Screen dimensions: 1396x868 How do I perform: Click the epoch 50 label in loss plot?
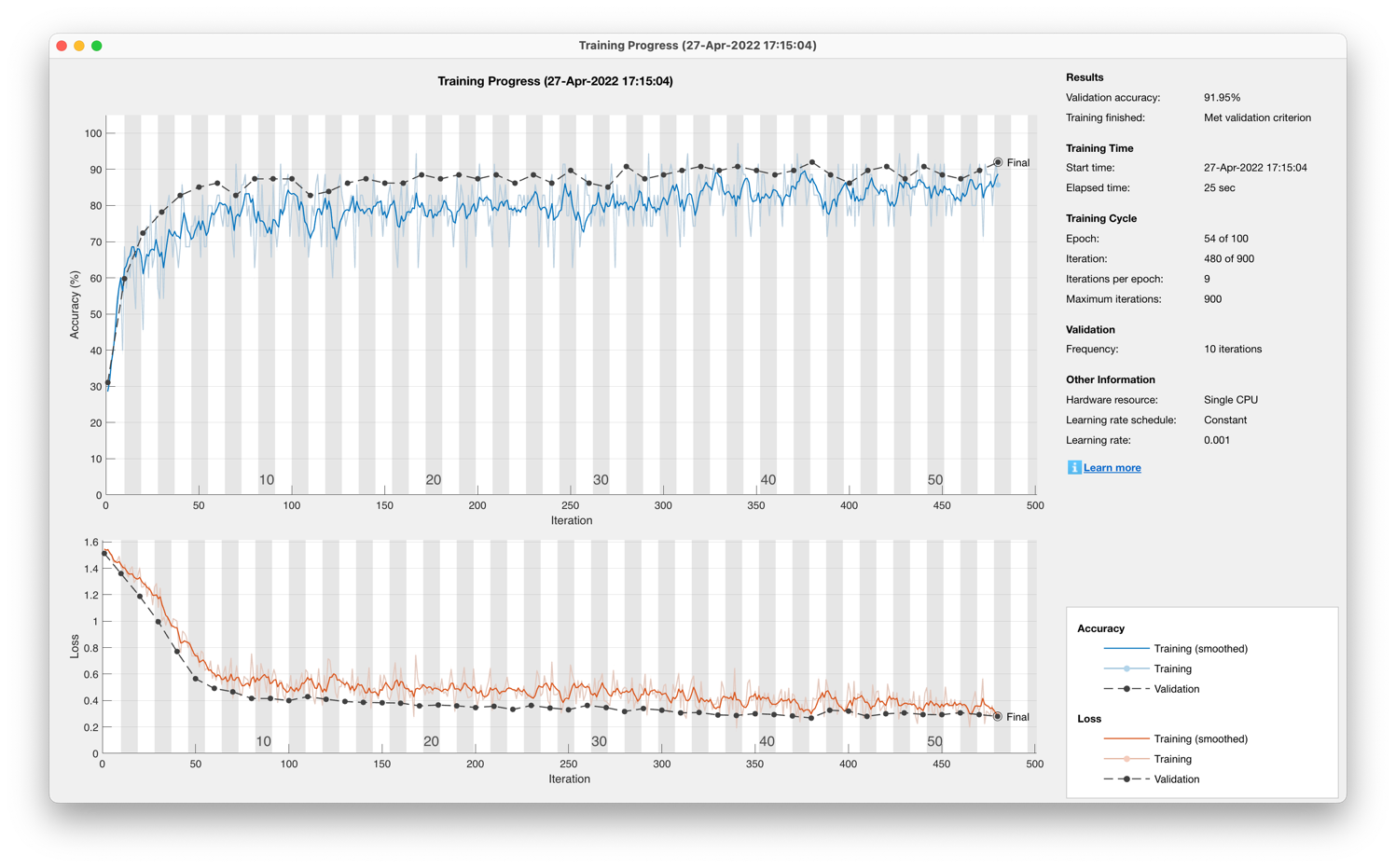(934, 742)
